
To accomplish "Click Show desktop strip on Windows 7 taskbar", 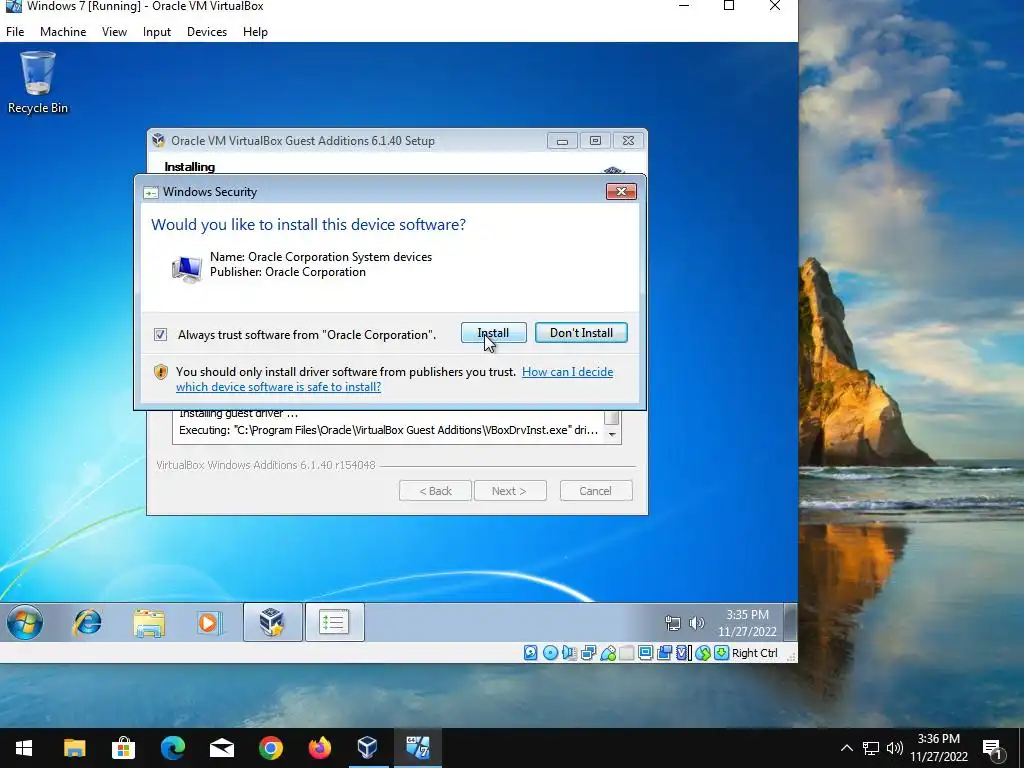I will click(x=790, y=622).
